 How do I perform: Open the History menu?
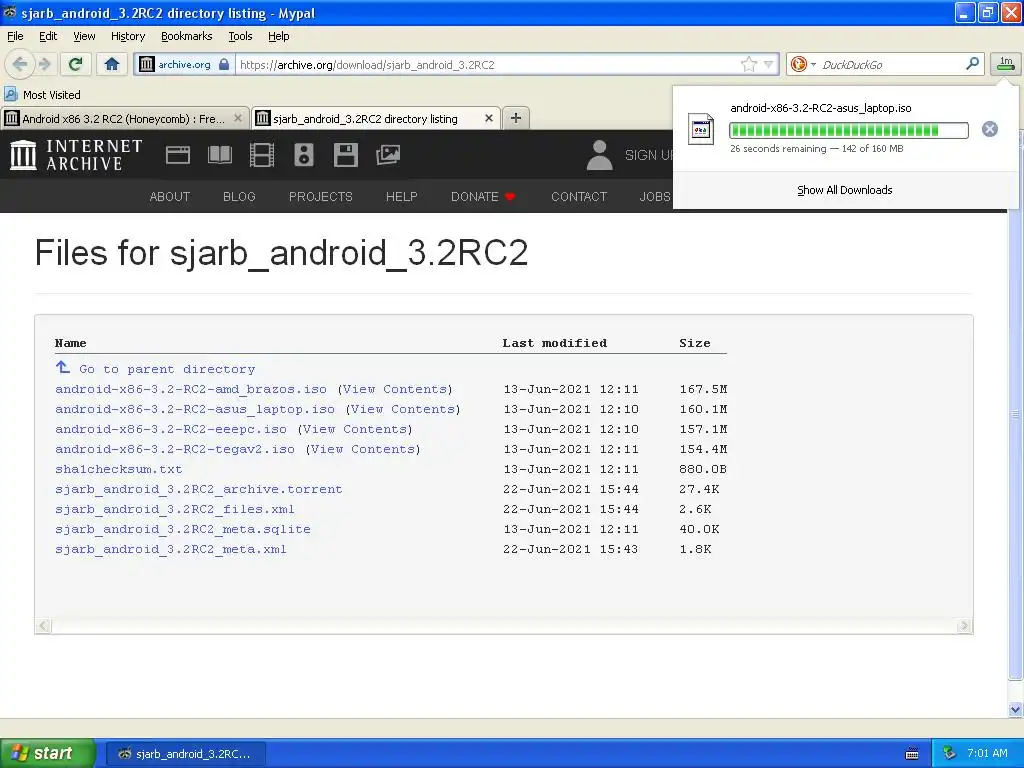pyautogui.click(x=128, y=36)
